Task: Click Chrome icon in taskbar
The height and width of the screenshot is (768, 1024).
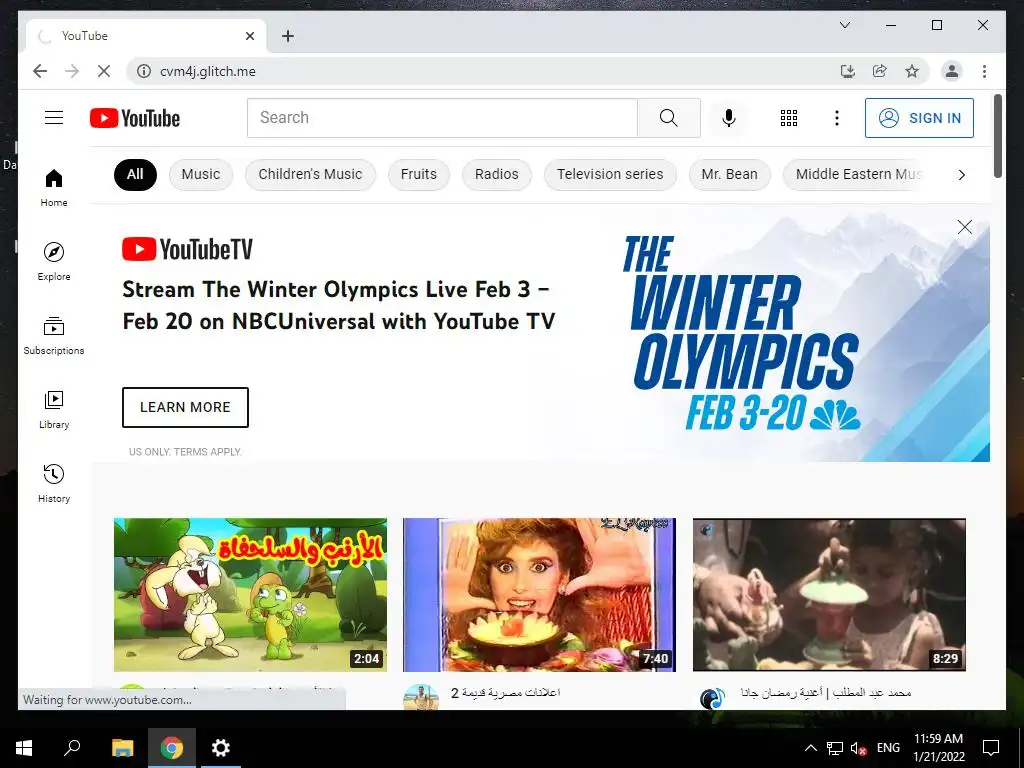Action: point(172,748)
